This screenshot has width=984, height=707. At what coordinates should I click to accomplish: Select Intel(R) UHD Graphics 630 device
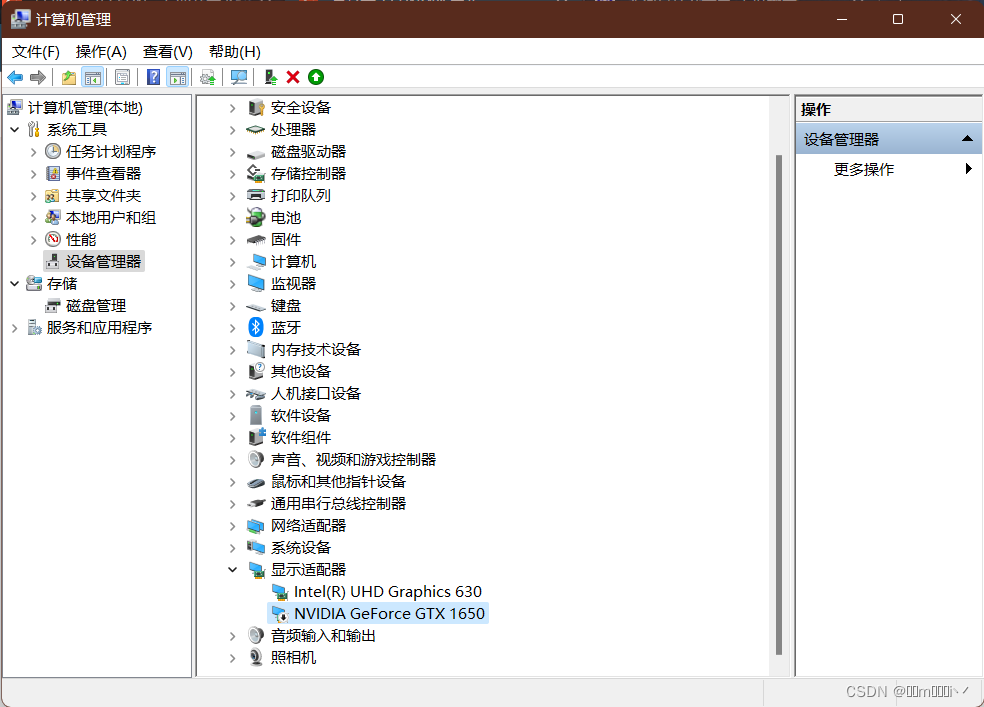point(388,592)
